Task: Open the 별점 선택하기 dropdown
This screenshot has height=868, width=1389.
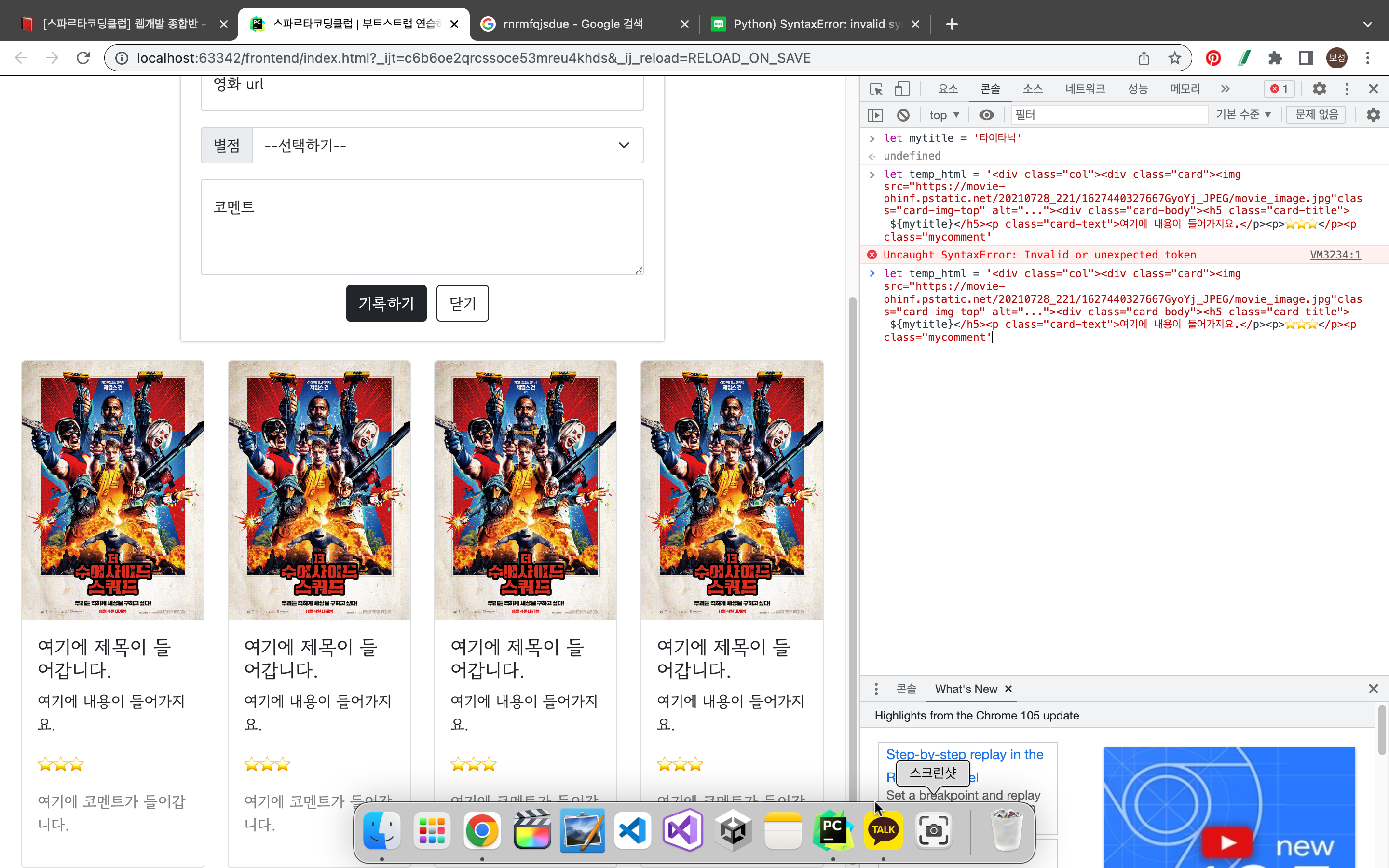Action: [x=448, y=145]
